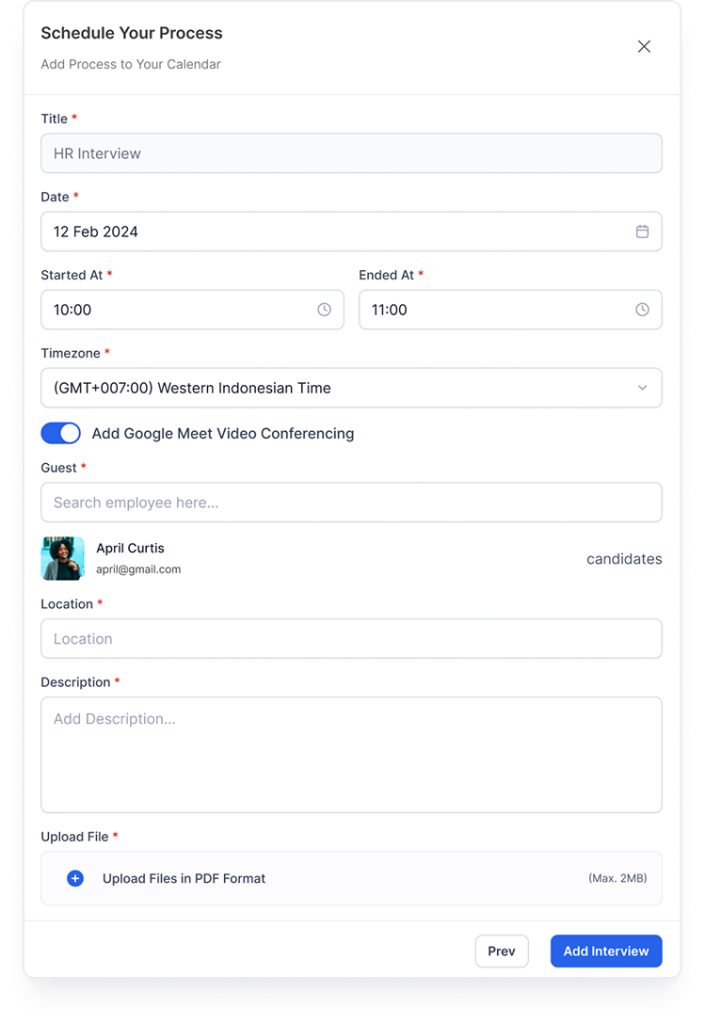Focus the Search employee guest field
705x1024 pixels.
click(351, 502)
